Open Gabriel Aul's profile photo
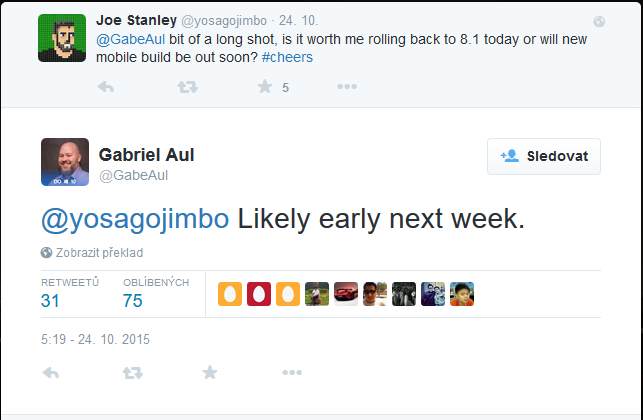Screen dimensions: 643x420 point(65,162)
